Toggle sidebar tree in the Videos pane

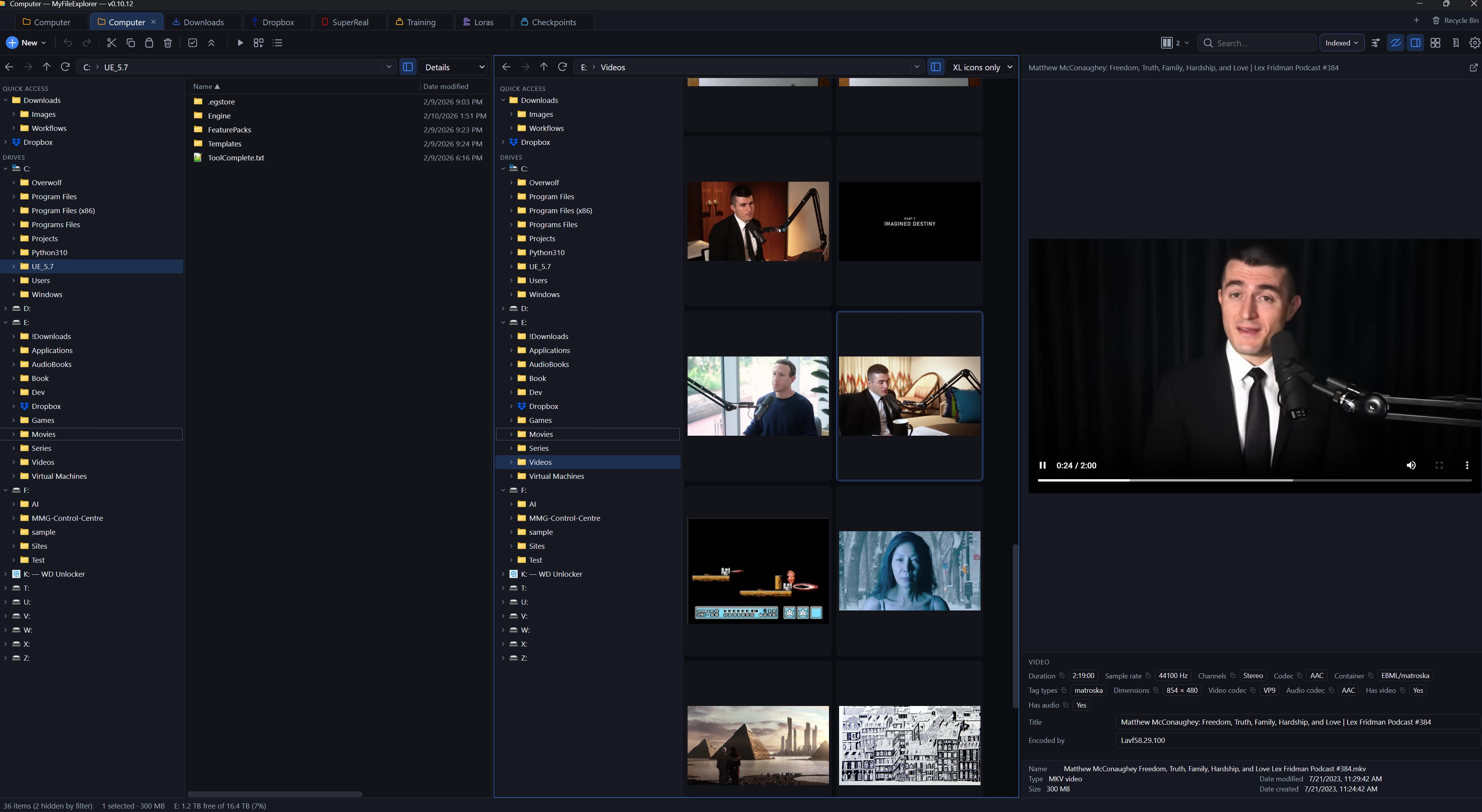click(936, 67)
